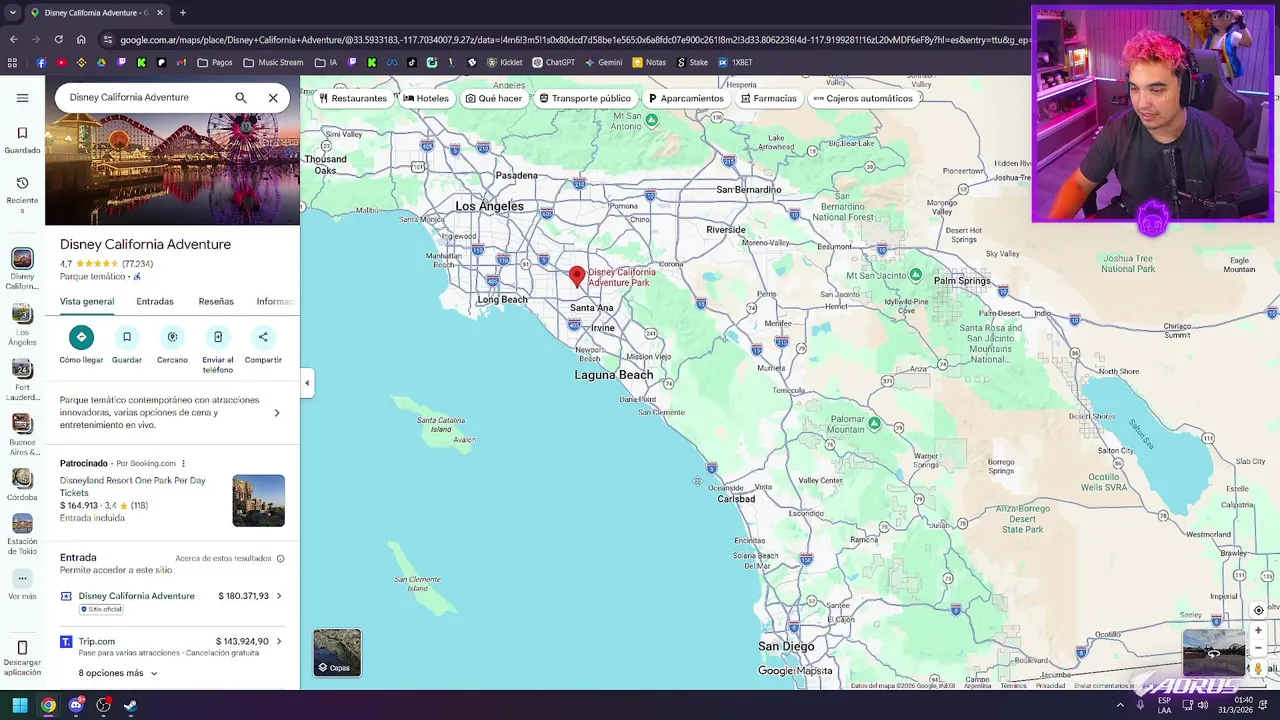1280x720 pixels.
Task: Click the Street View pegman
Action: 1258,669
